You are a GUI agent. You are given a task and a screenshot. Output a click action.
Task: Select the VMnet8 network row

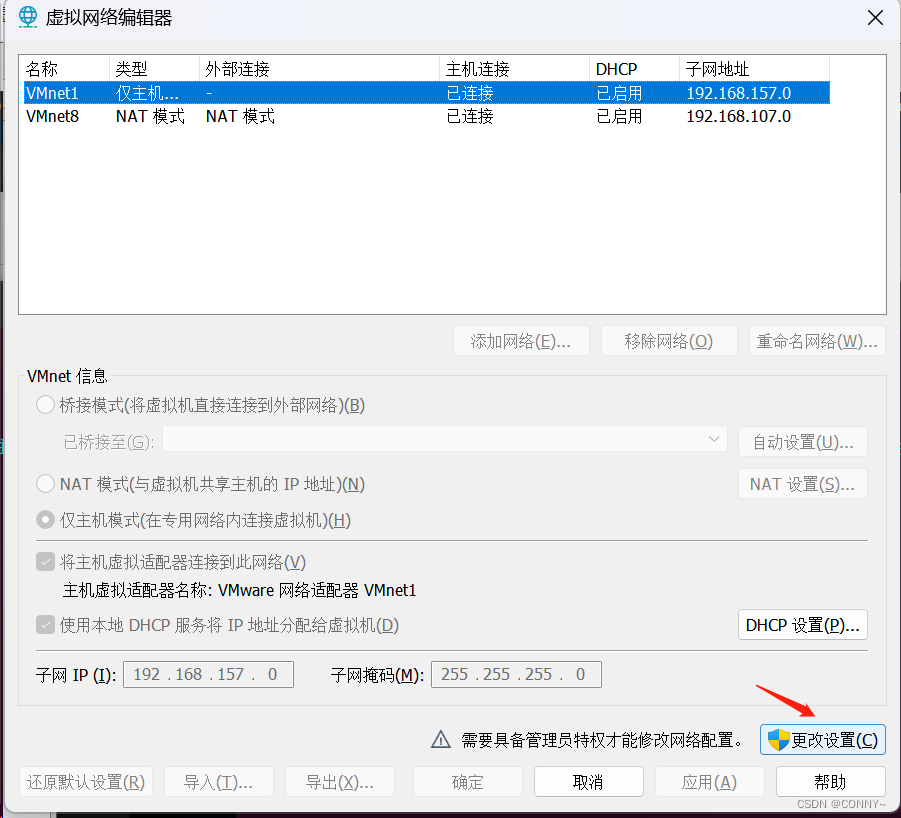[x=427, y=117]
